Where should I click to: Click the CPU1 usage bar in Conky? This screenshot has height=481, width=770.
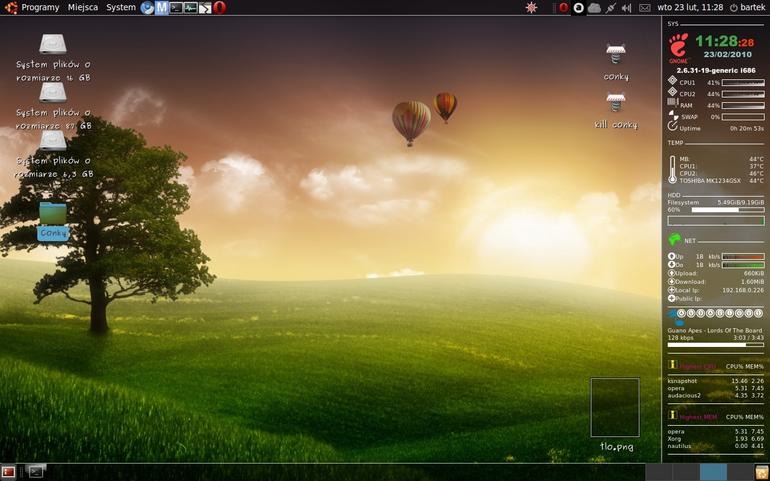(x=743, y=83)
